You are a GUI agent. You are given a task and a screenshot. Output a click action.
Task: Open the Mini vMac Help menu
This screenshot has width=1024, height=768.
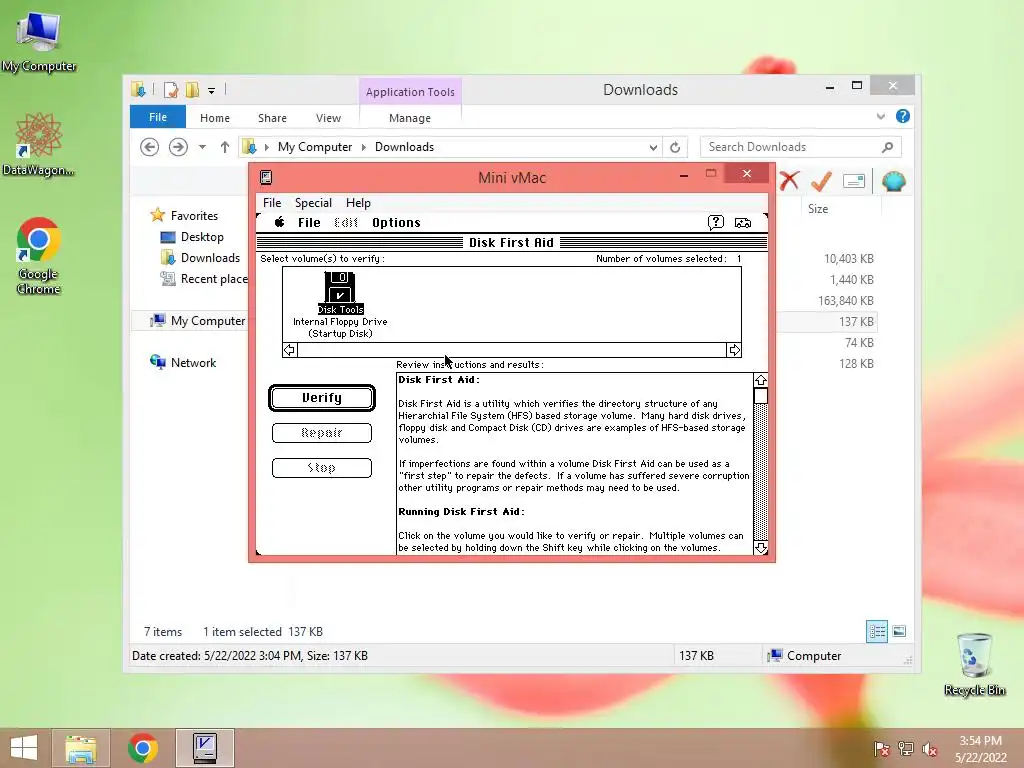(358, 202)
